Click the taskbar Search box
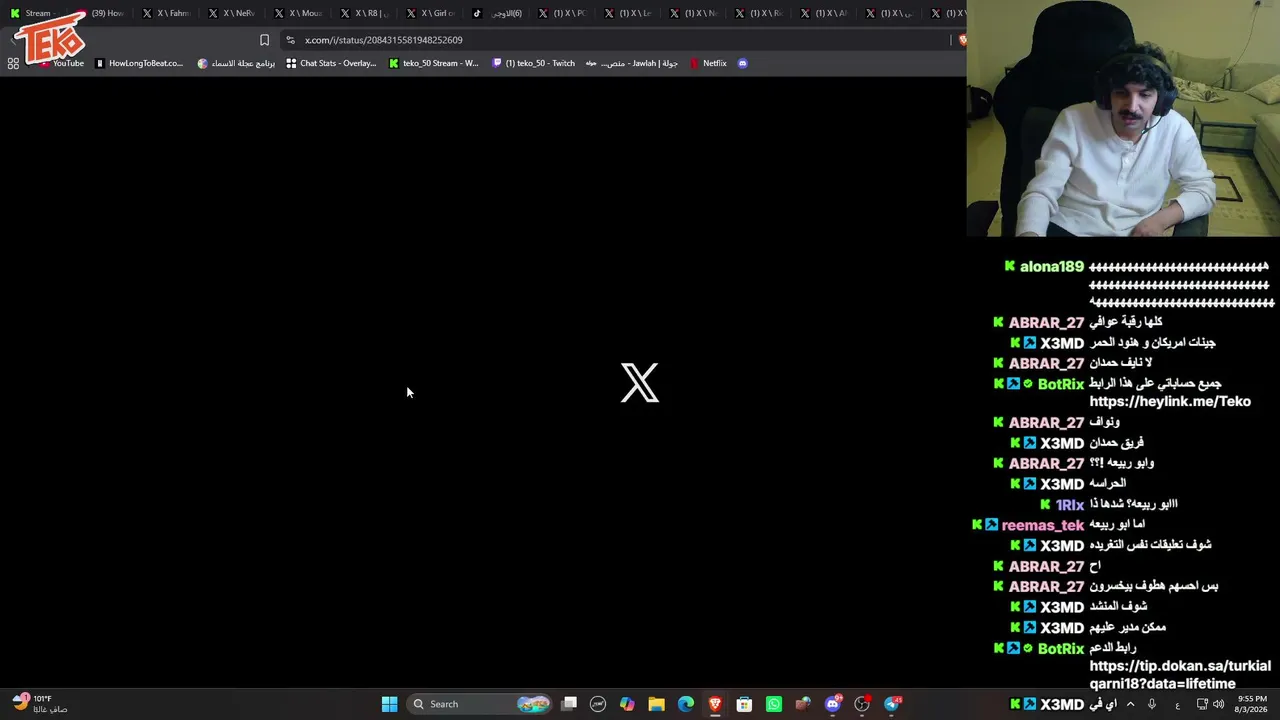1280x720 pixels. [480, 704]
